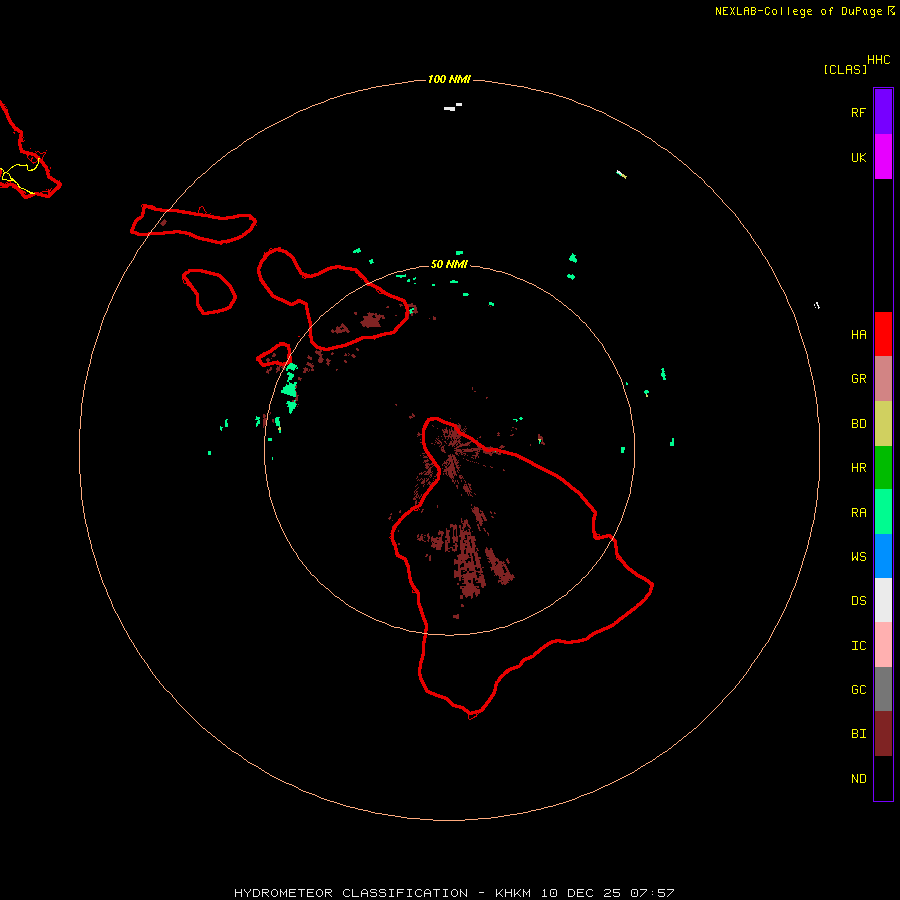Screen dimensions: 900x900
Task: Click the HHC product label
Action: tap(878, 60)
